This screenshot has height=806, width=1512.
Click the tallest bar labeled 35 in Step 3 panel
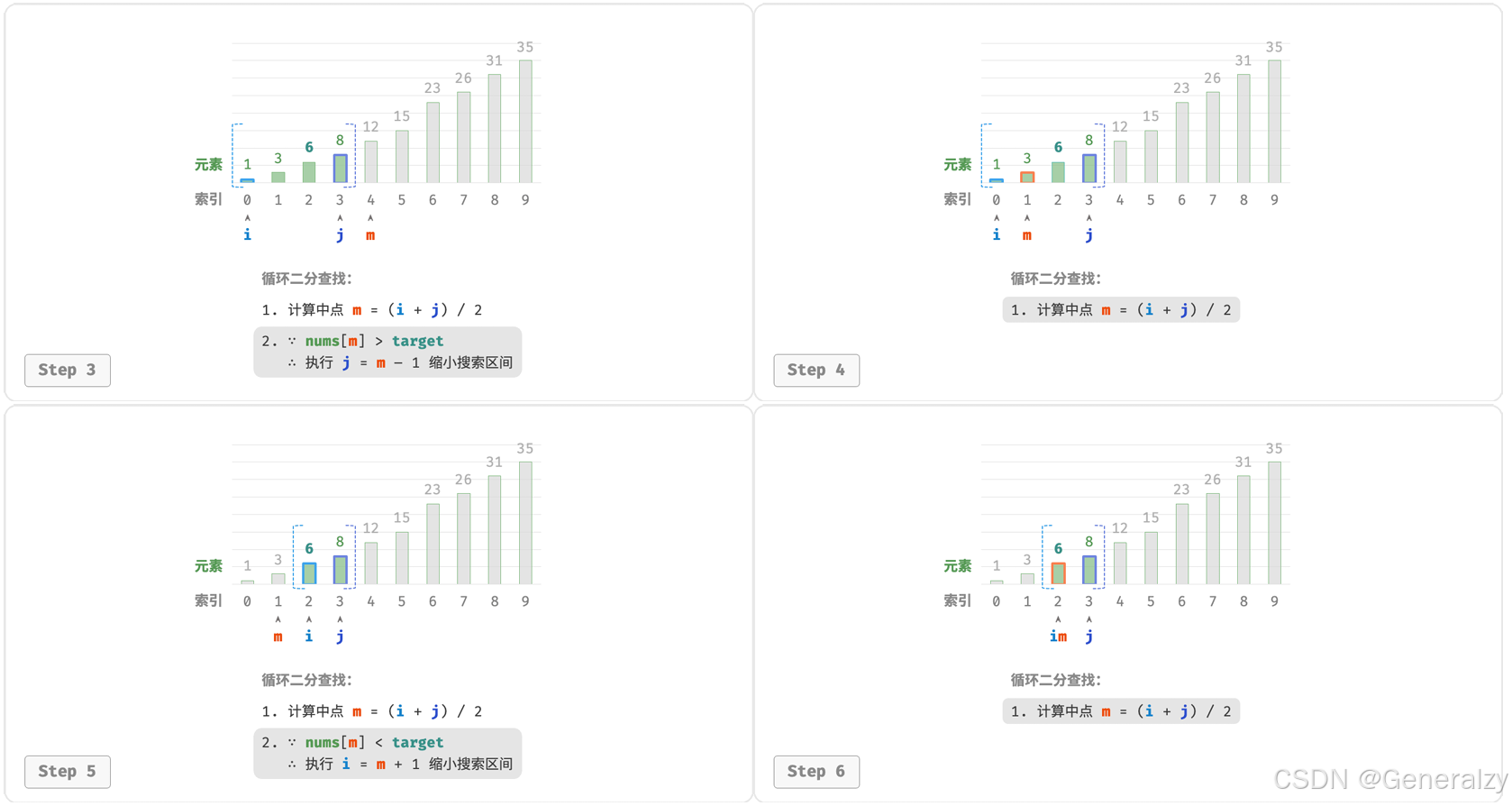click(x=525, y=122)
